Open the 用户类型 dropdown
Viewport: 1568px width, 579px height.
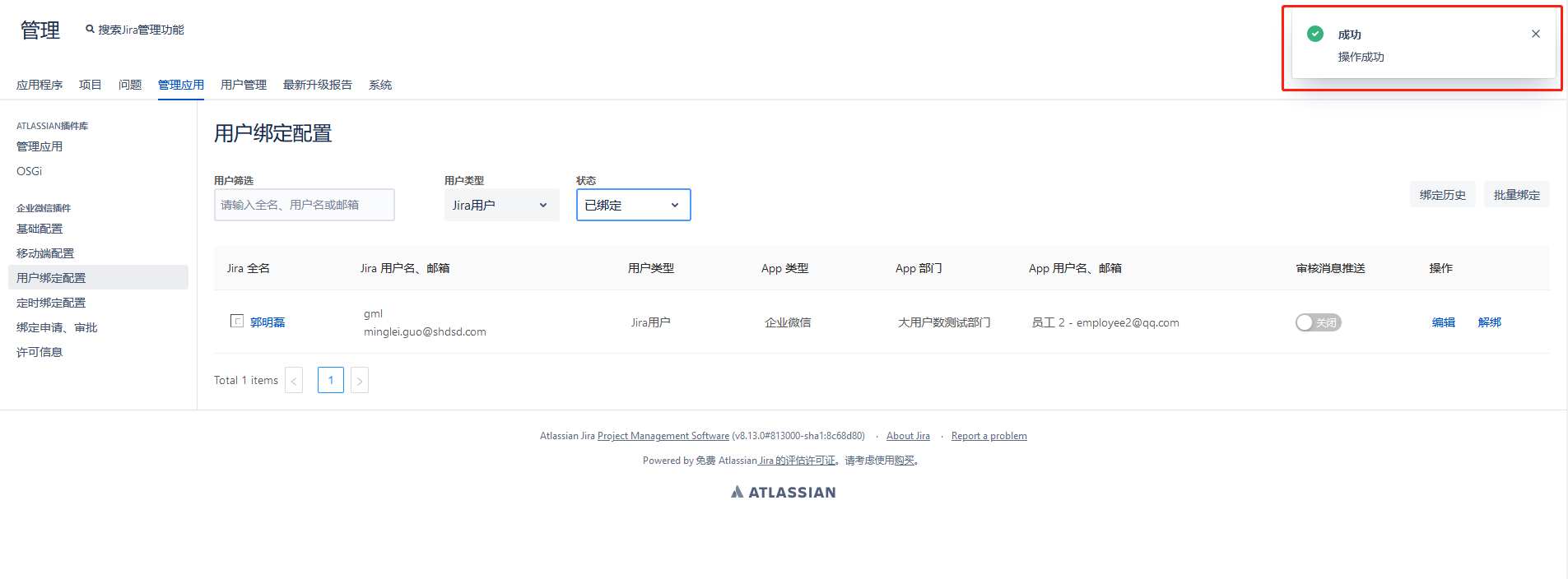coord(501,205)
